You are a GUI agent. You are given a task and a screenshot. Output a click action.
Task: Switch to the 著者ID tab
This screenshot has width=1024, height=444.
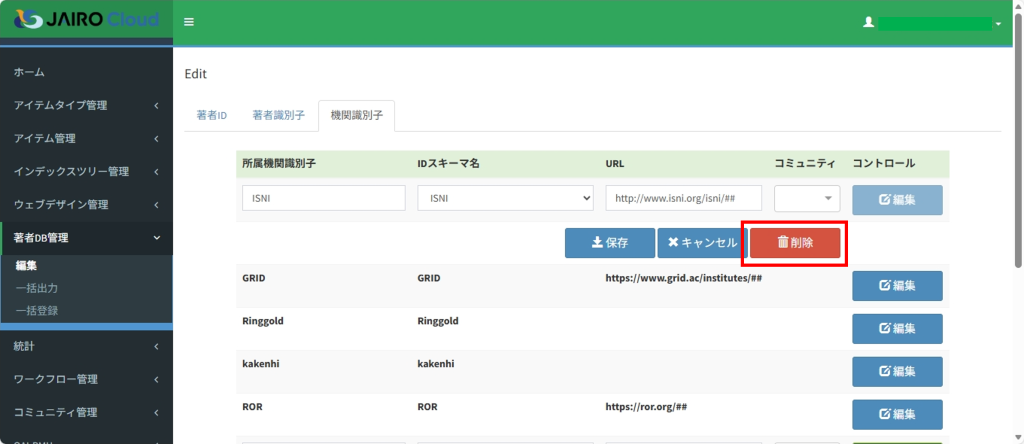211,115
